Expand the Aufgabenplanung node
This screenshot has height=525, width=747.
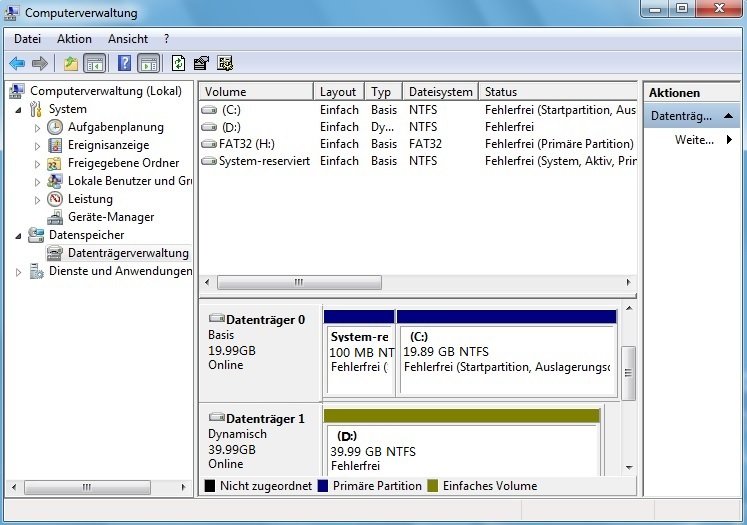tap(37, 128)
